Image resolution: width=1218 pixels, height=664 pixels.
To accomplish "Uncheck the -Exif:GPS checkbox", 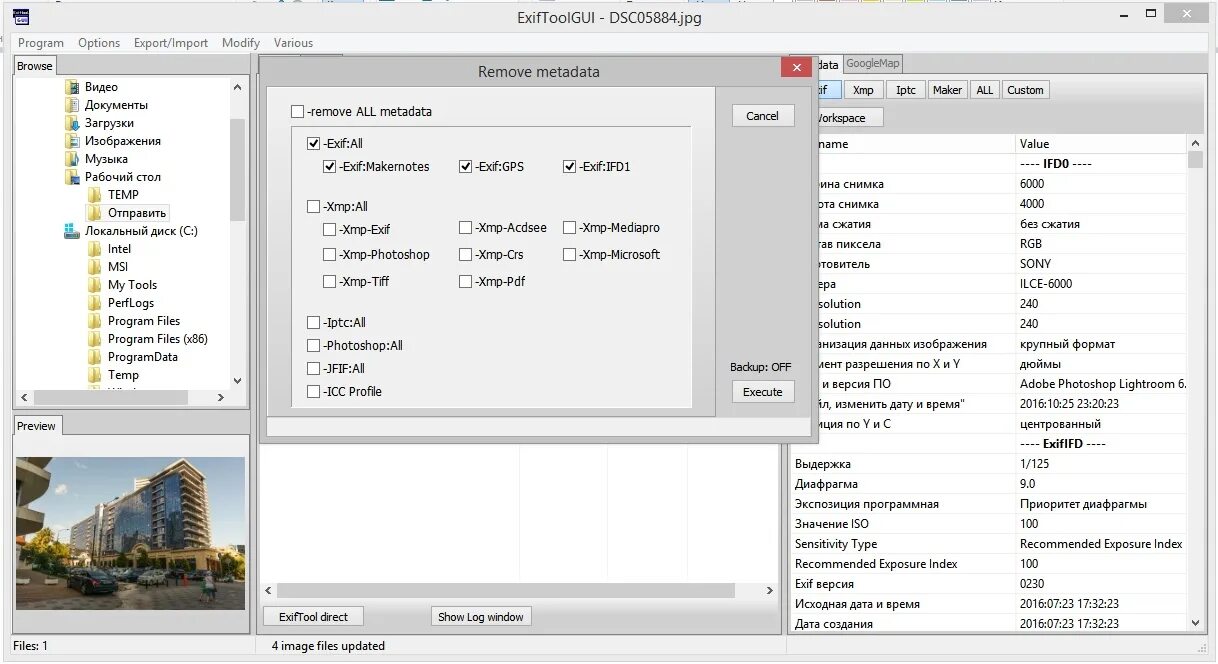I will (x=466, y=167).
